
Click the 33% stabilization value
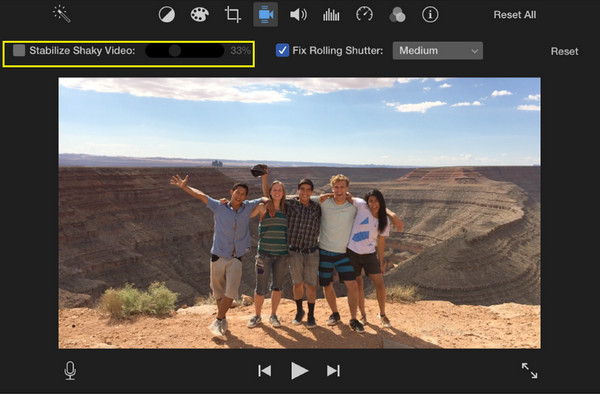coord(240,50)
